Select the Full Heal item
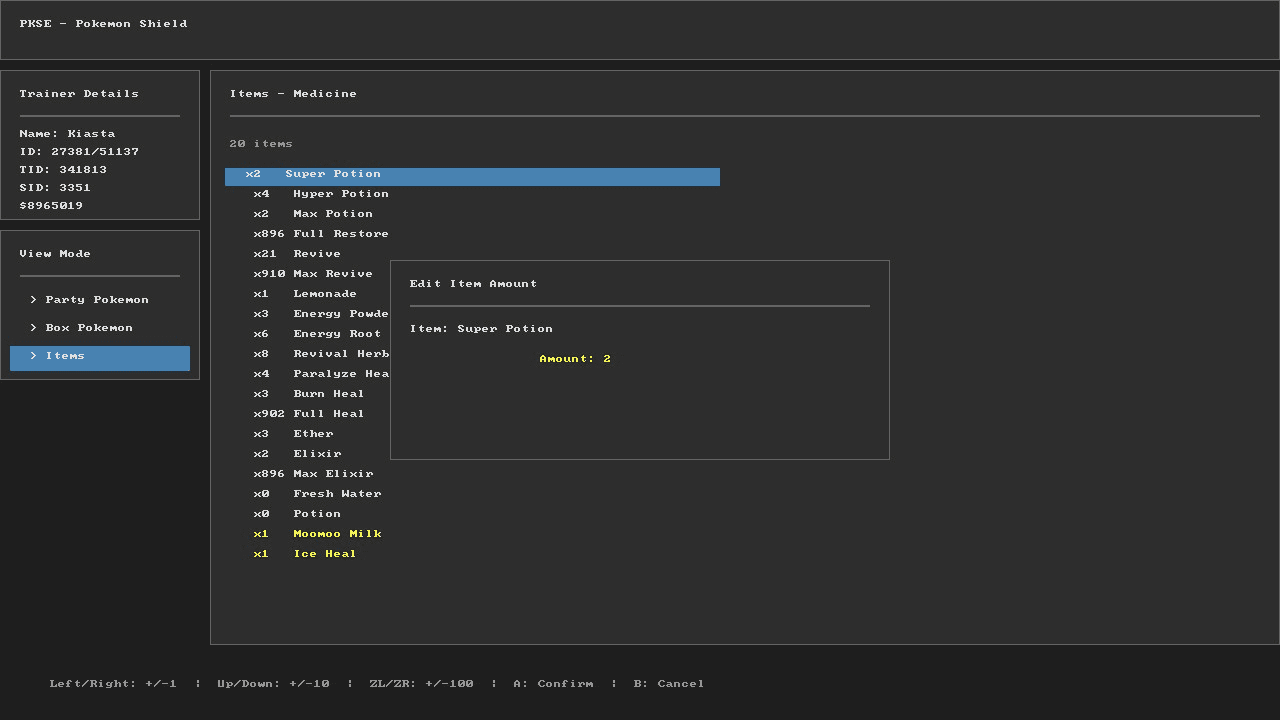This screenshot has width=1280, height=720. [x=309, y=414]
